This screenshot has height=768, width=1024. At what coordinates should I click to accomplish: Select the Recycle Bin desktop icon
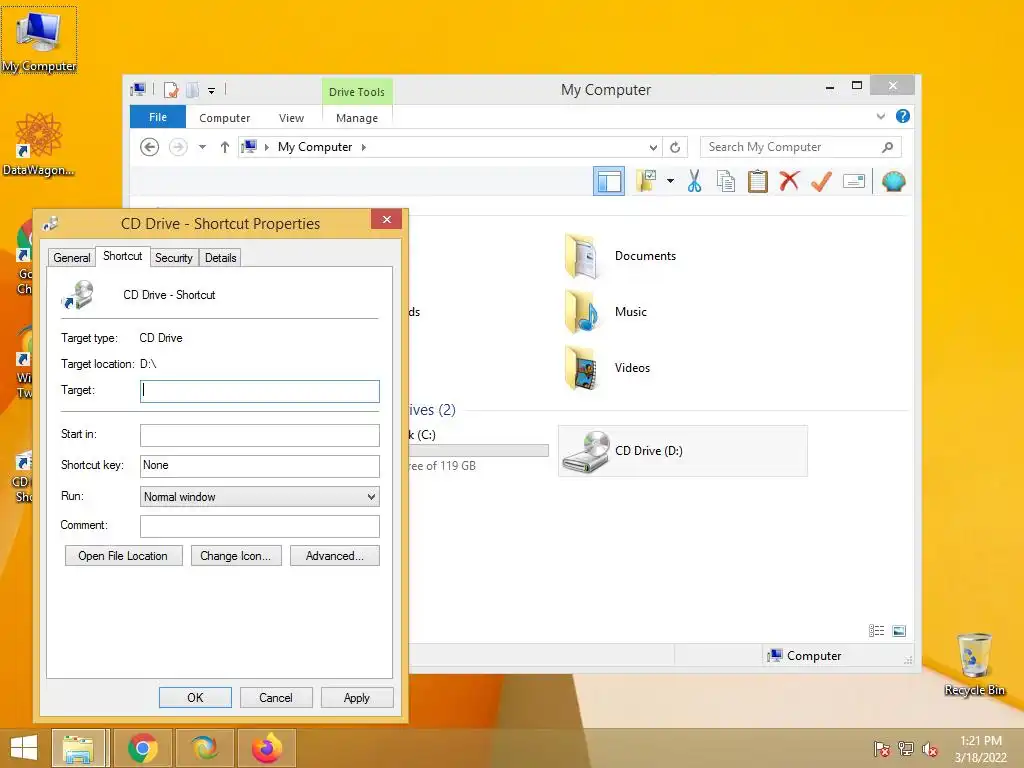point(974,665)
